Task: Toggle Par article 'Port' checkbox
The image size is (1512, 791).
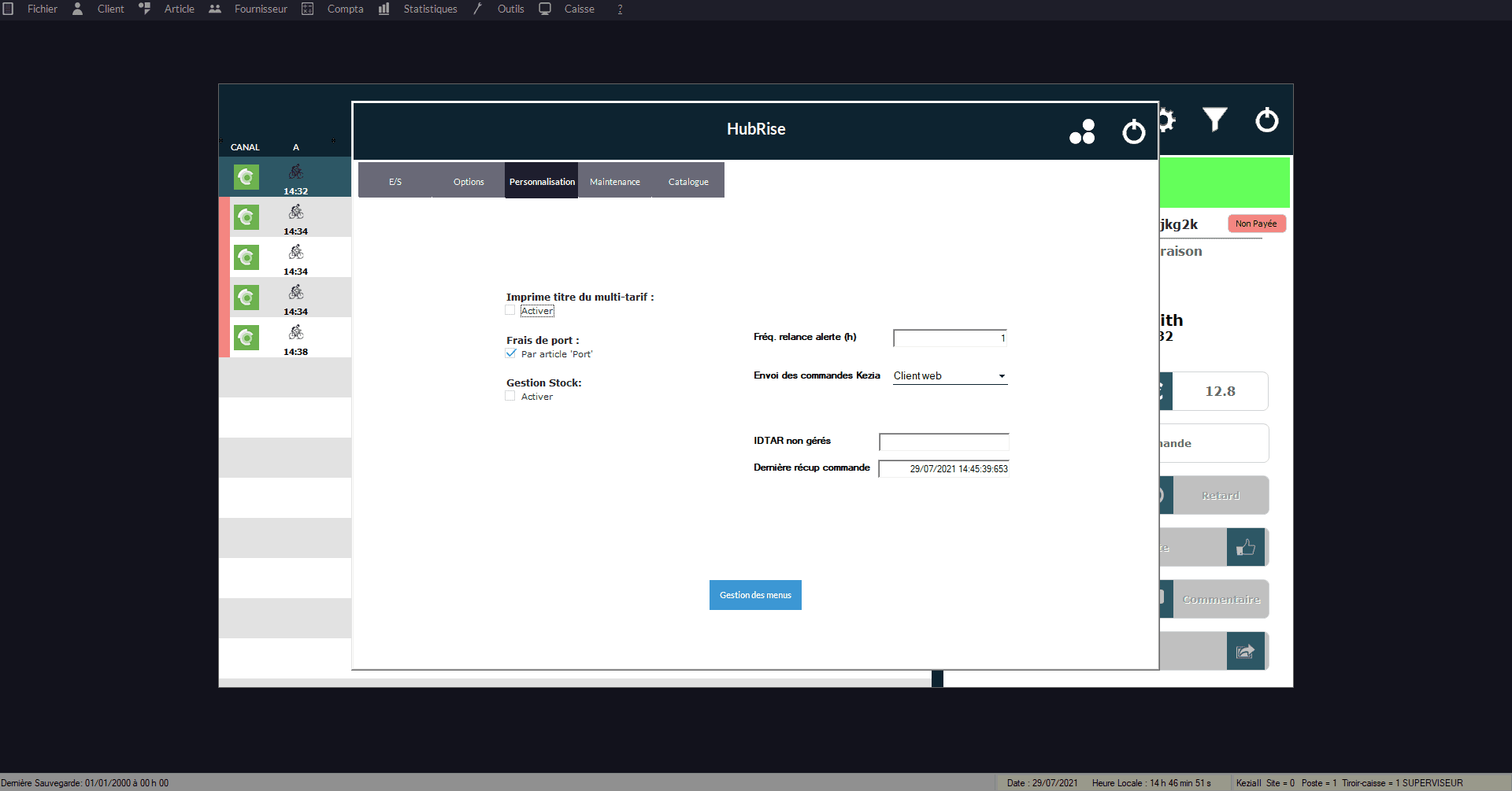Action: click(x=510, y=353)
